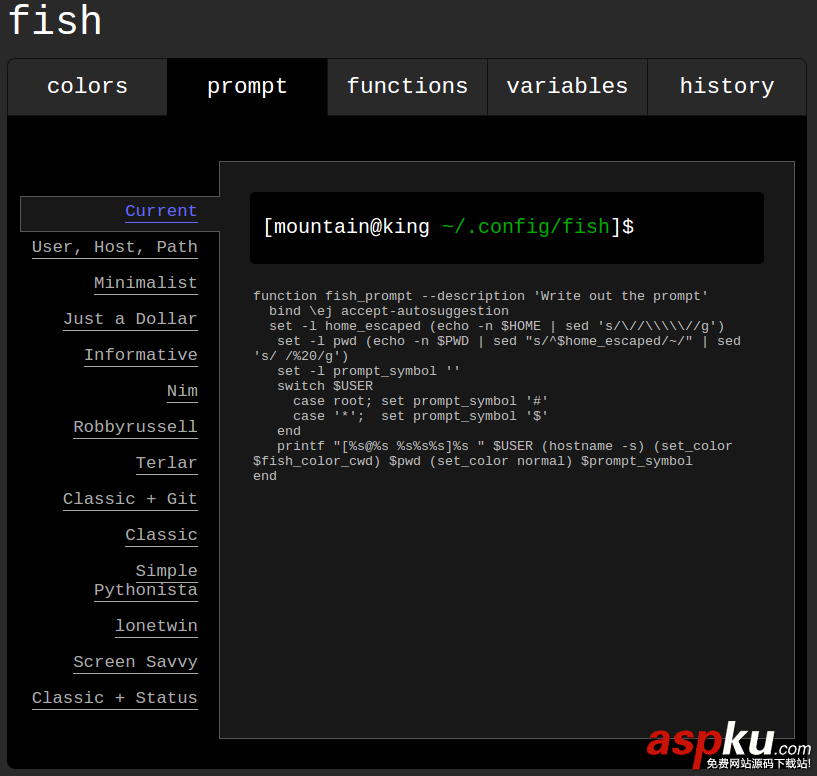The width and height of the screenshot is (817, 776).
Task: Select the prompt tab
Action: point(247,87)
